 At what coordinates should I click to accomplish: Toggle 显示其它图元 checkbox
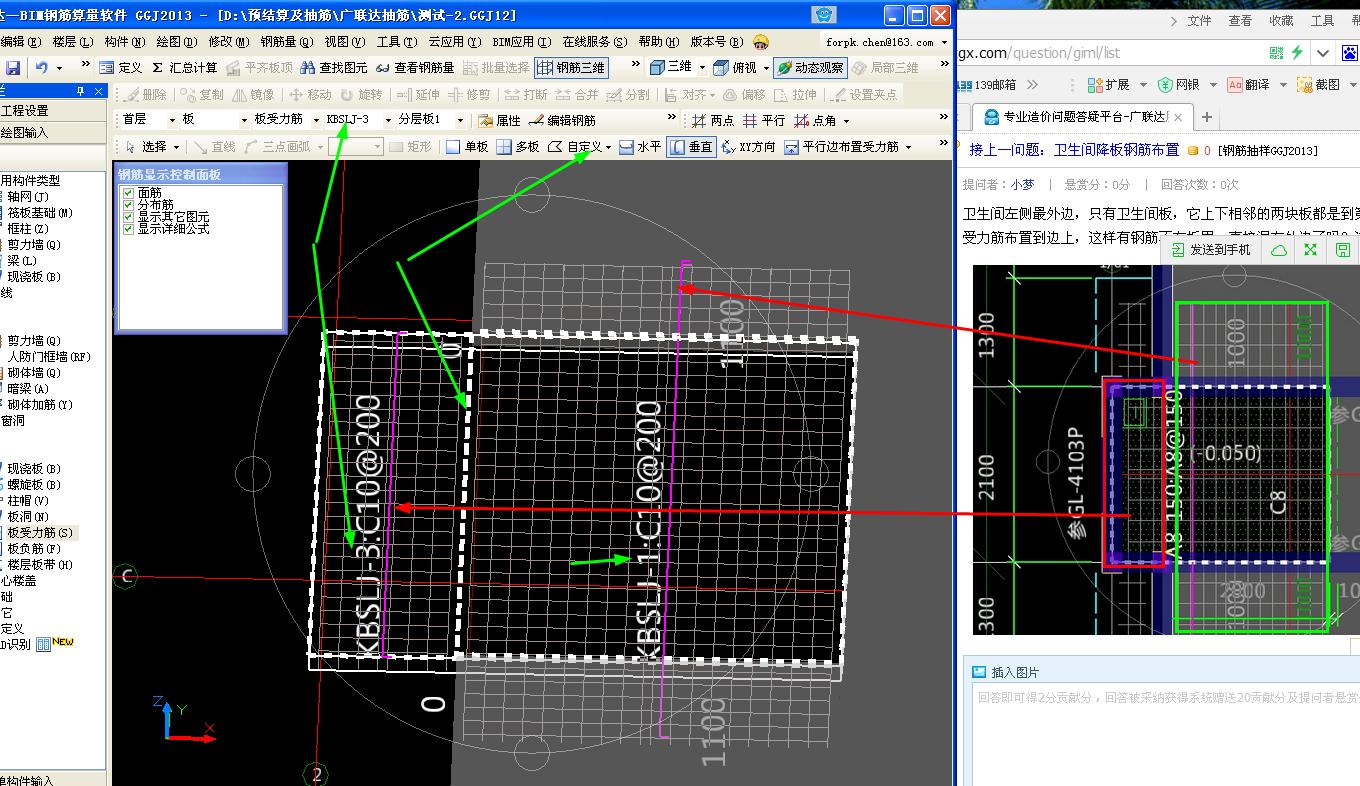point(127,217)
